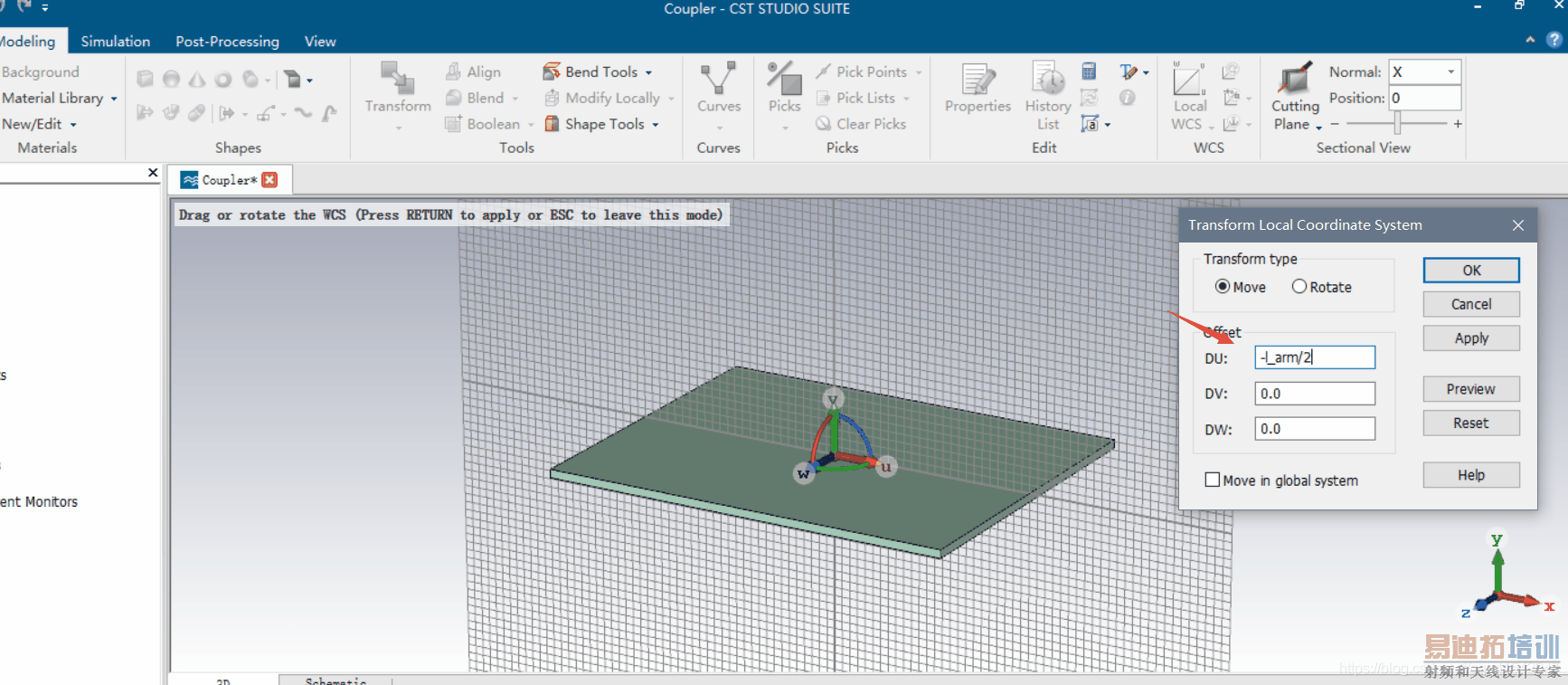Close the Coupler document tab
The image size is (1568, 685).
pyautogui.click(x=269, y=180)
